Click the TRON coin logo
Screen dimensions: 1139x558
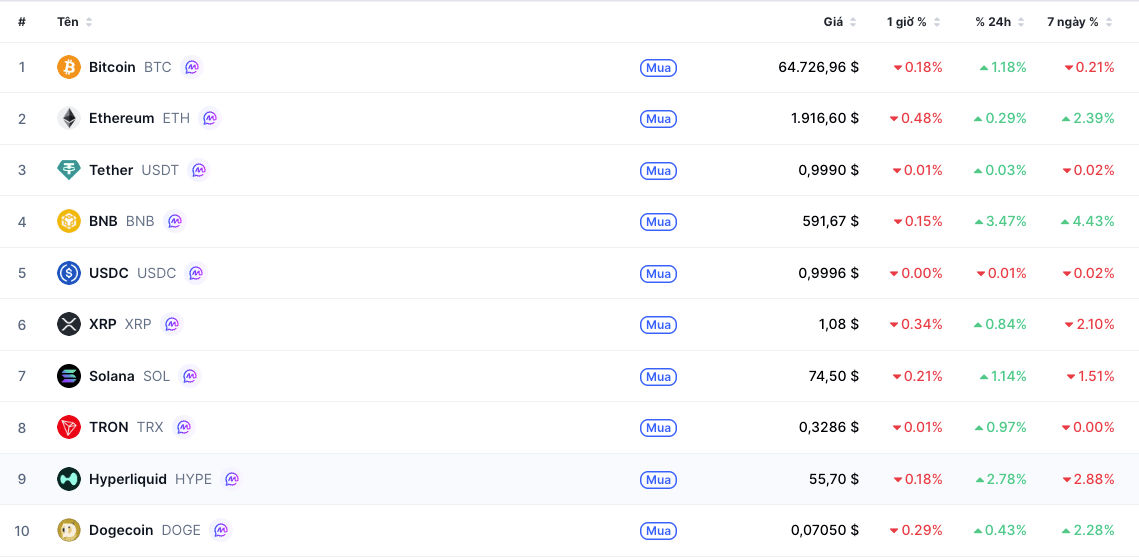coord(69,427)
